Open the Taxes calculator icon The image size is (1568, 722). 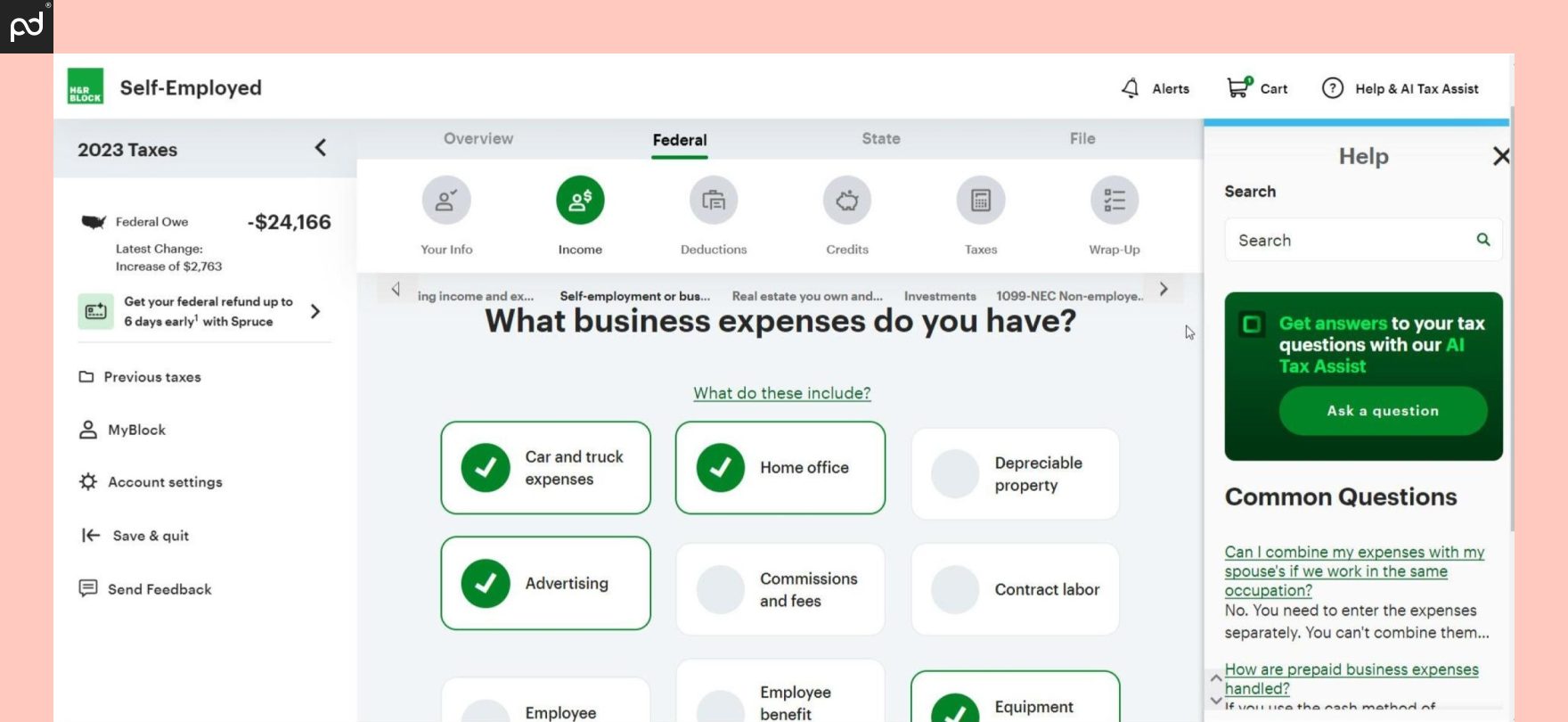coord(980,200)
